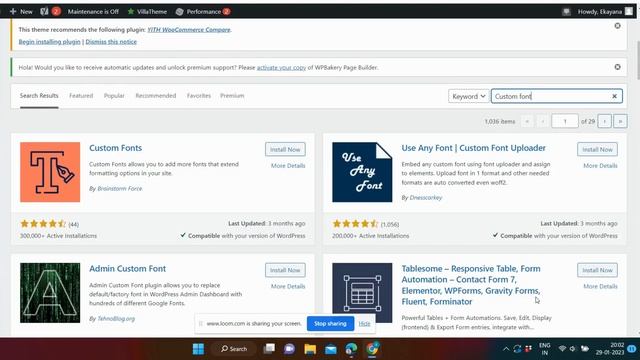Install the Admin Custom Font plugin
The width and height of the screenshot is (640, 360).
285,270
